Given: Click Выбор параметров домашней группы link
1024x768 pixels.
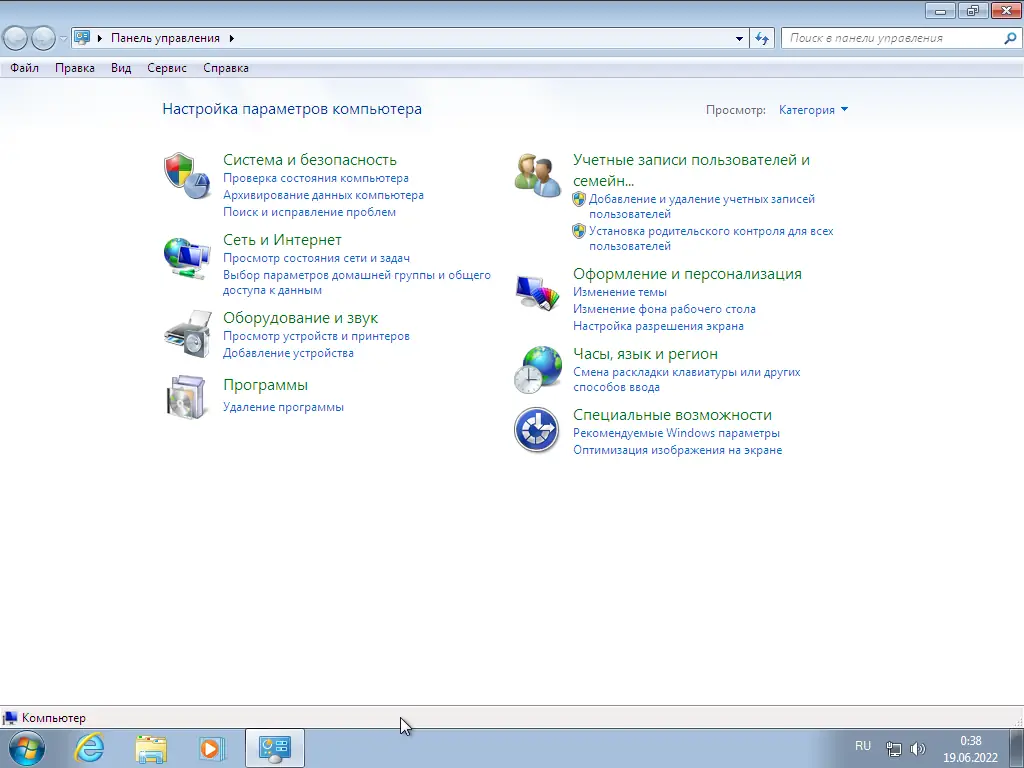Looking at the screenshot, I should (x=357, y=282).
